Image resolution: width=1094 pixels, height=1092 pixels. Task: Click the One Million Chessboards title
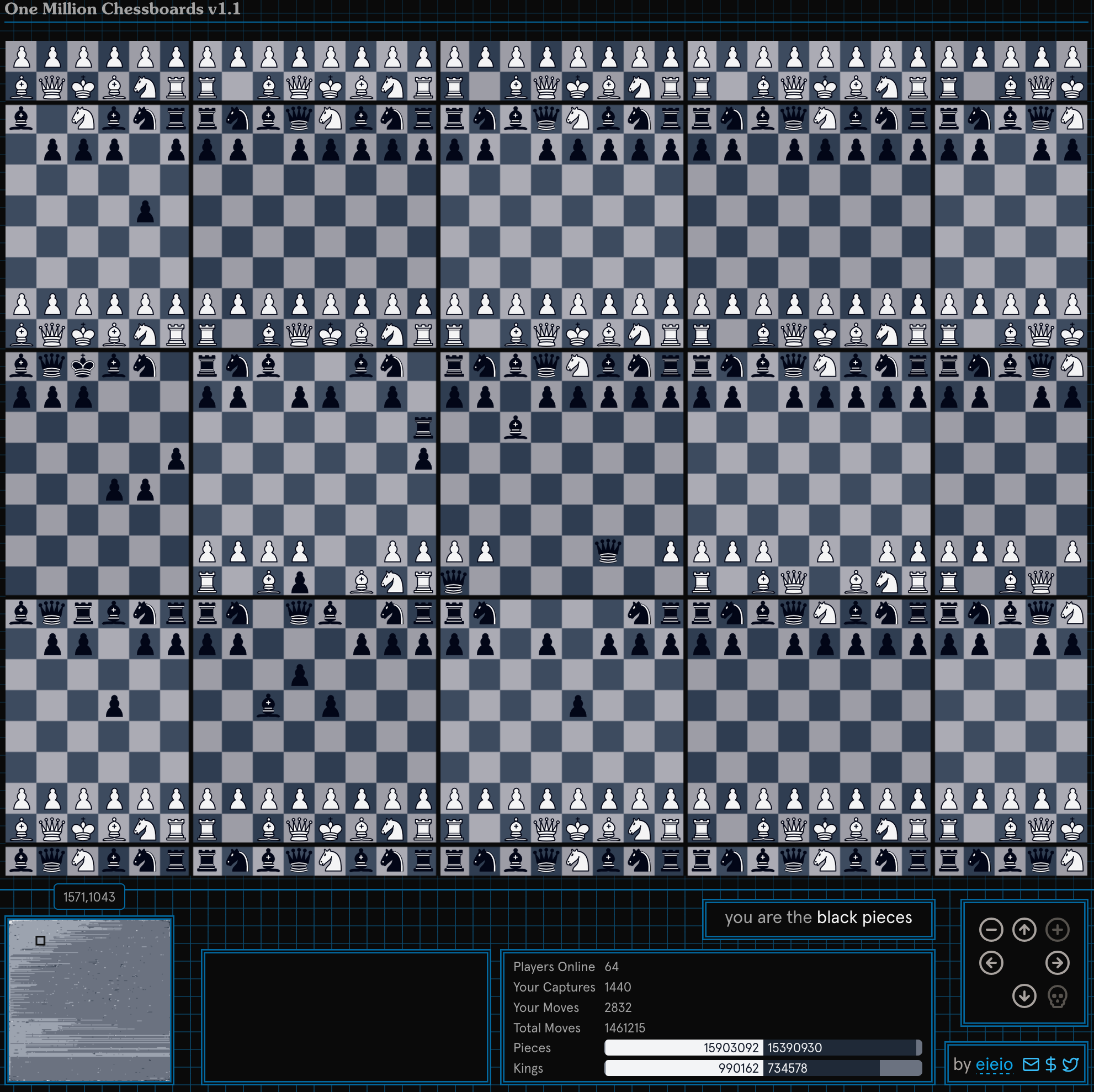[x=123, y=9]
